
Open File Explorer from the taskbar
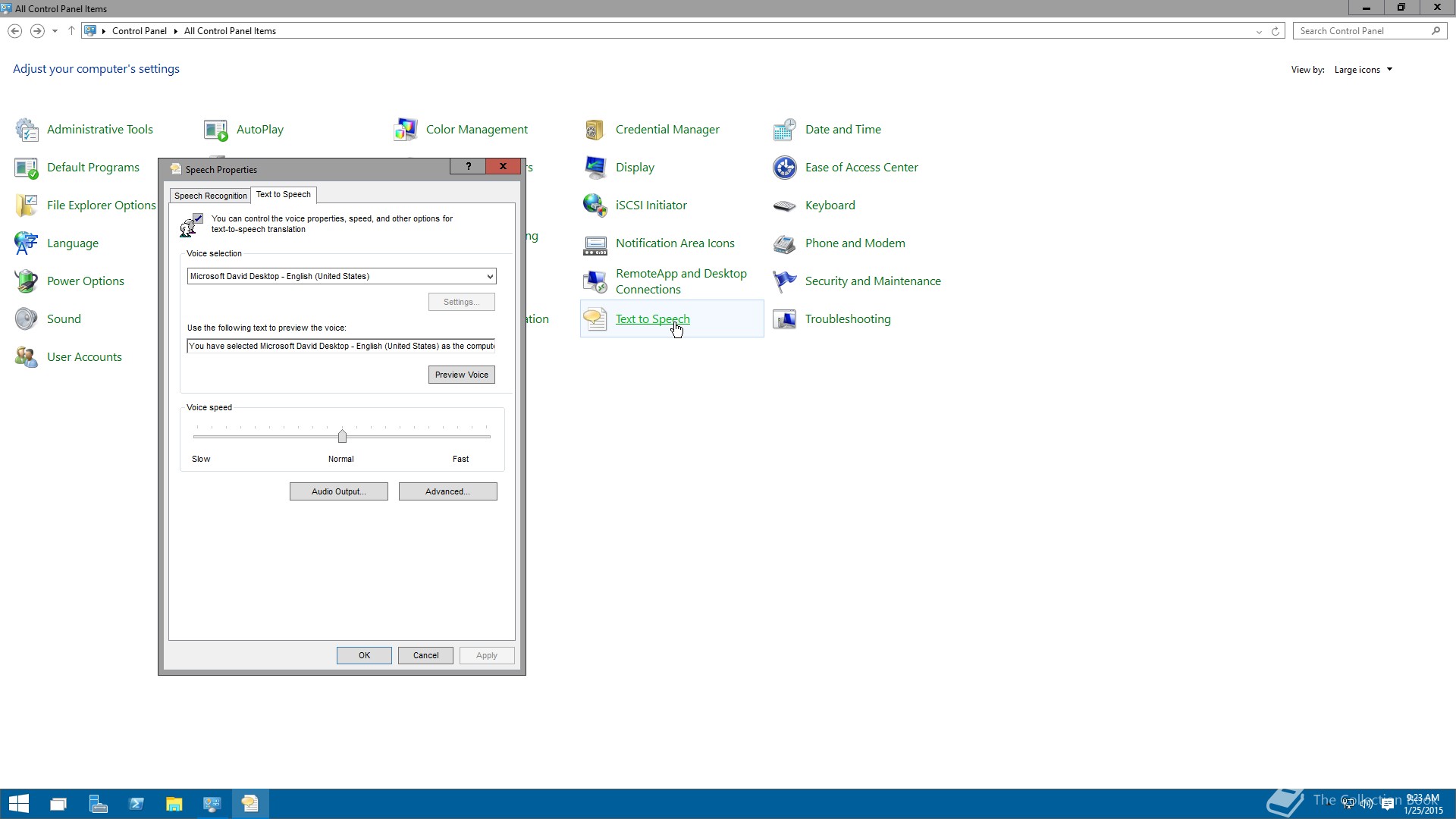point(174,804)
